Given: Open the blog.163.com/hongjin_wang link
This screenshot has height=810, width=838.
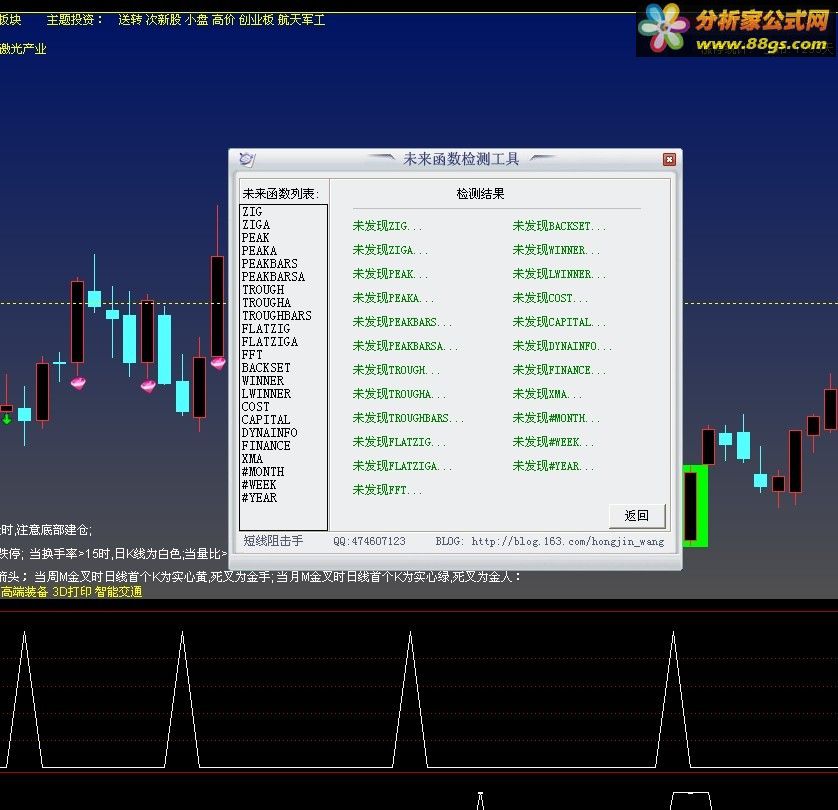Looking at the screenshot, I should click(568, 541).
